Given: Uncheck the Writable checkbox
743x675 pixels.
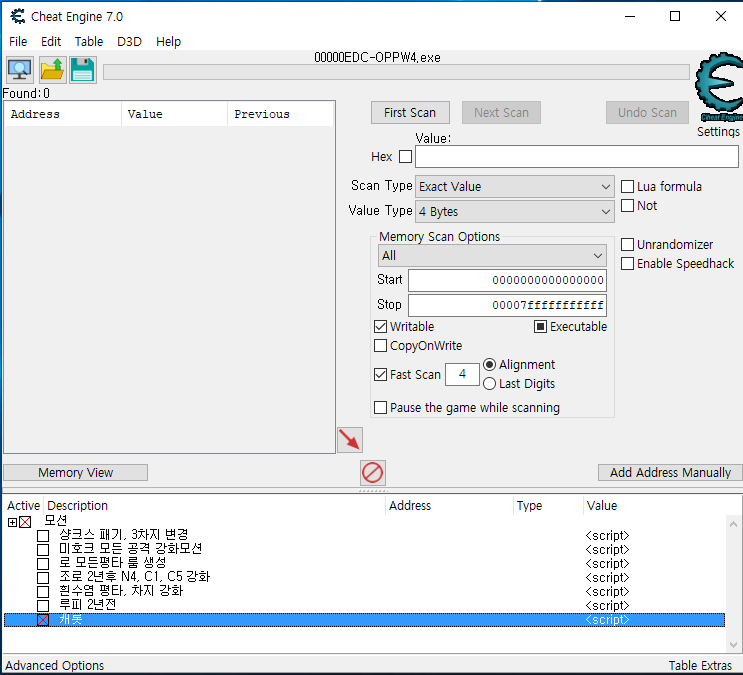Looking at the screenshot, I should click(381, 327).
